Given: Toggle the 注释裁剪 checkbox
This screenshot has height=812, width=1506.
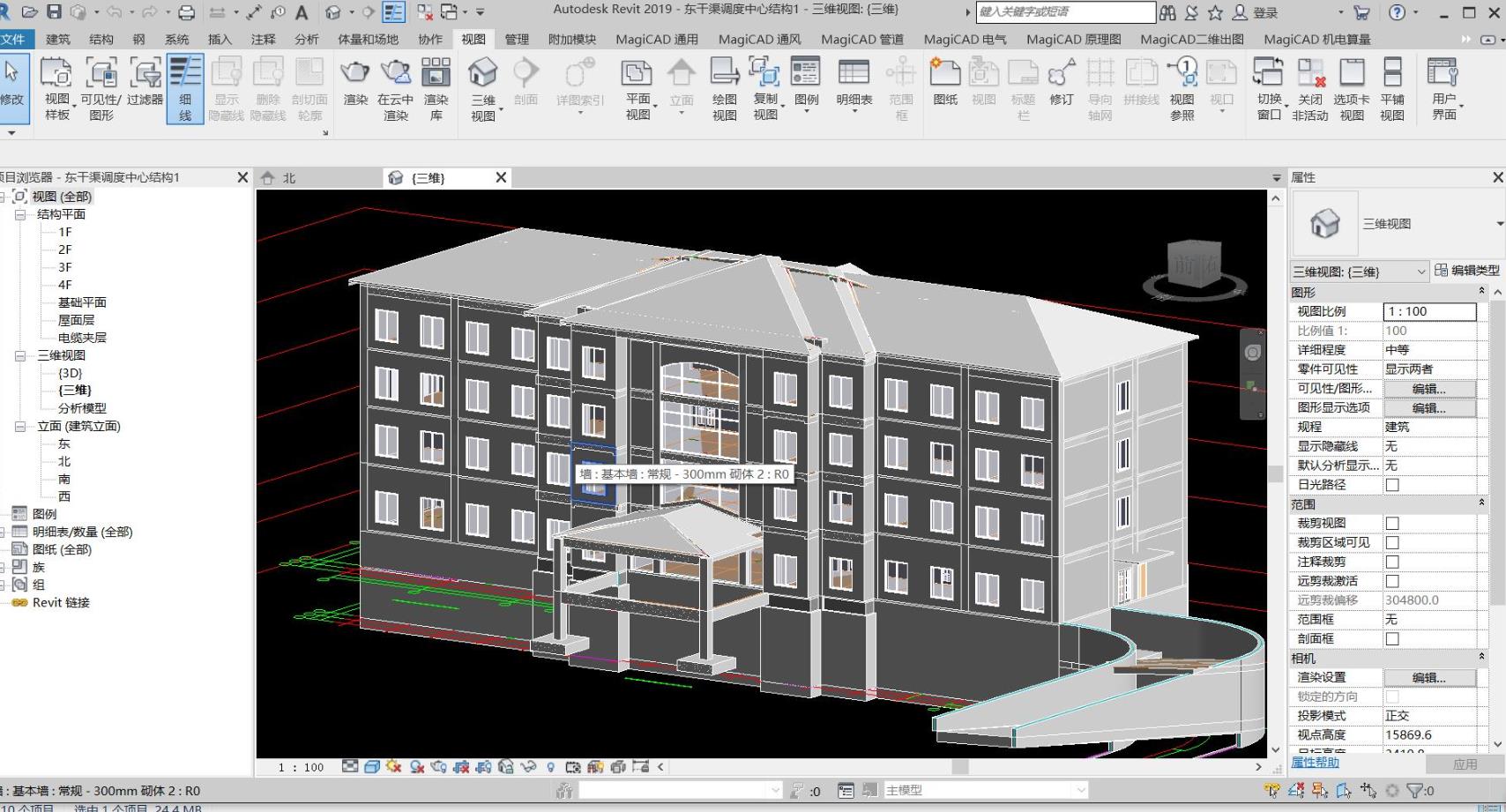Looking at the screenshot, I should 1392,562.
